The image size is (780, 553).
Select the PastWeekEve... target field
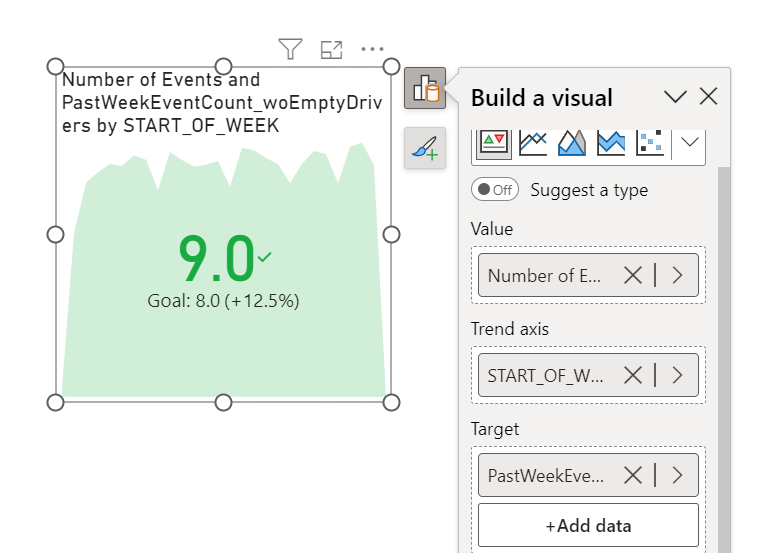pos(588,475)
